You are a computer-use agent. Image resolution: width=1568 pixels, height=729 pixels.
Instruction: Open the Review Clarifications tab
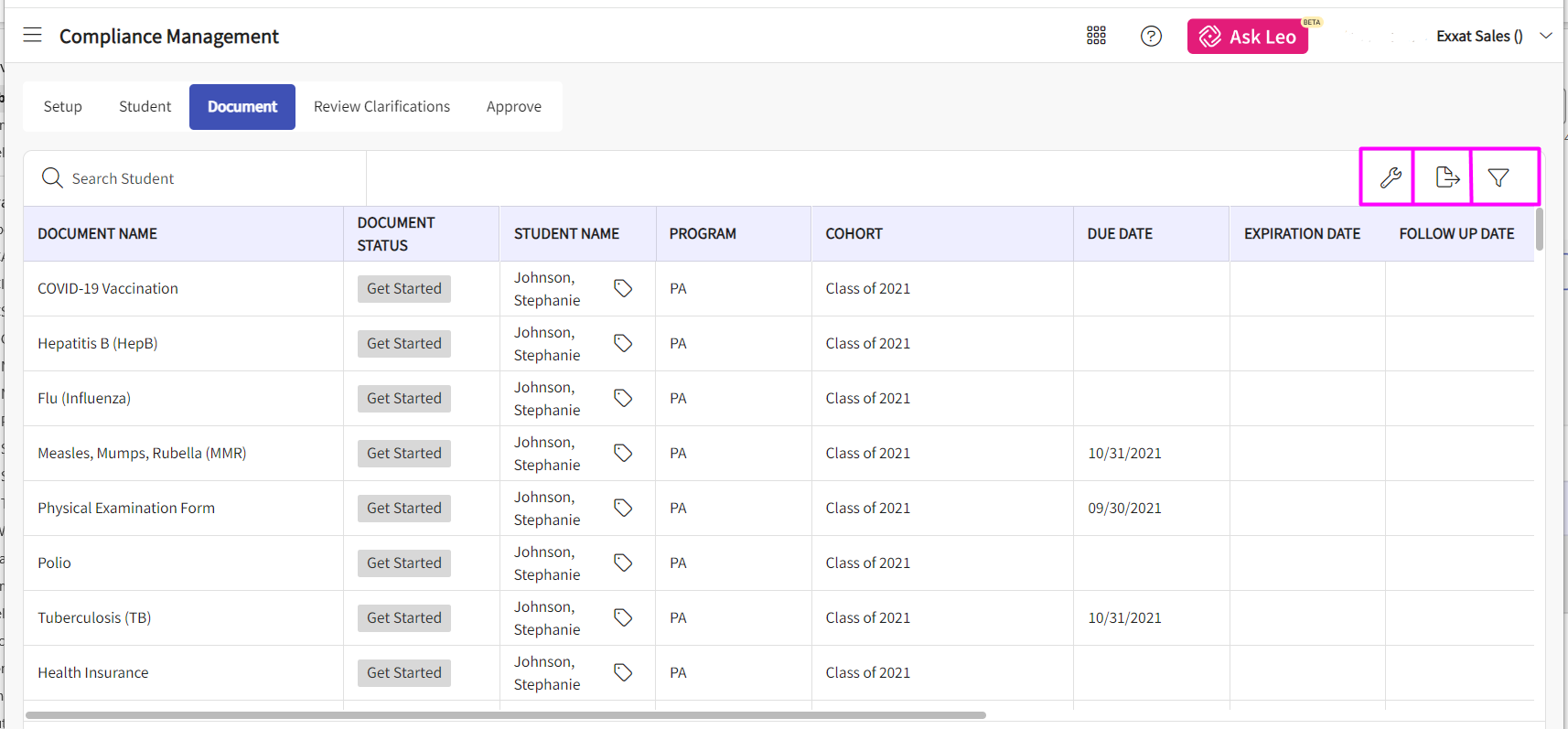(x=381, y=107)
